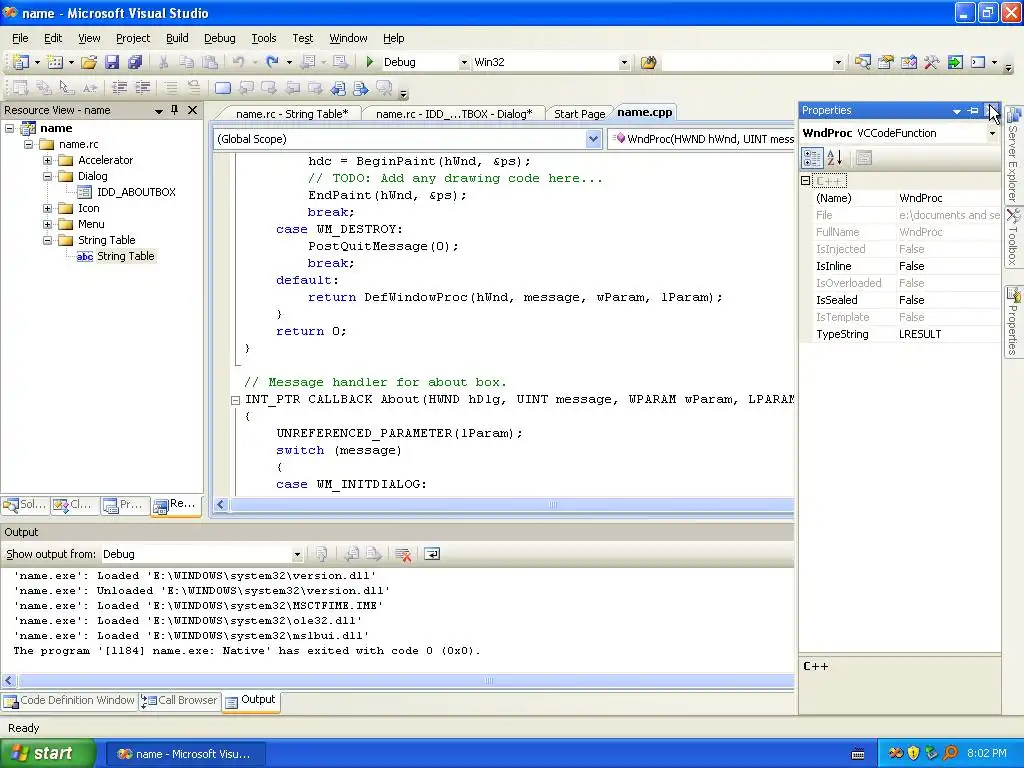
Task: Collapse the C++ category in Properties
Action: [x=806, y=181]
